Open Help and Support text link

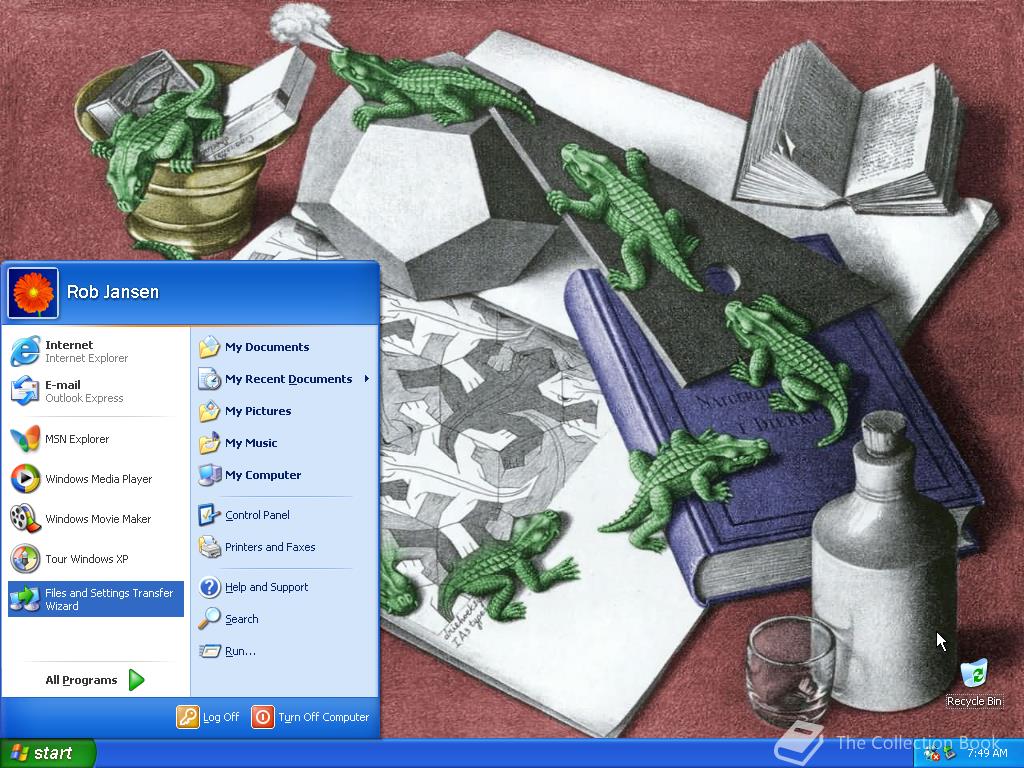coord(266,586)
